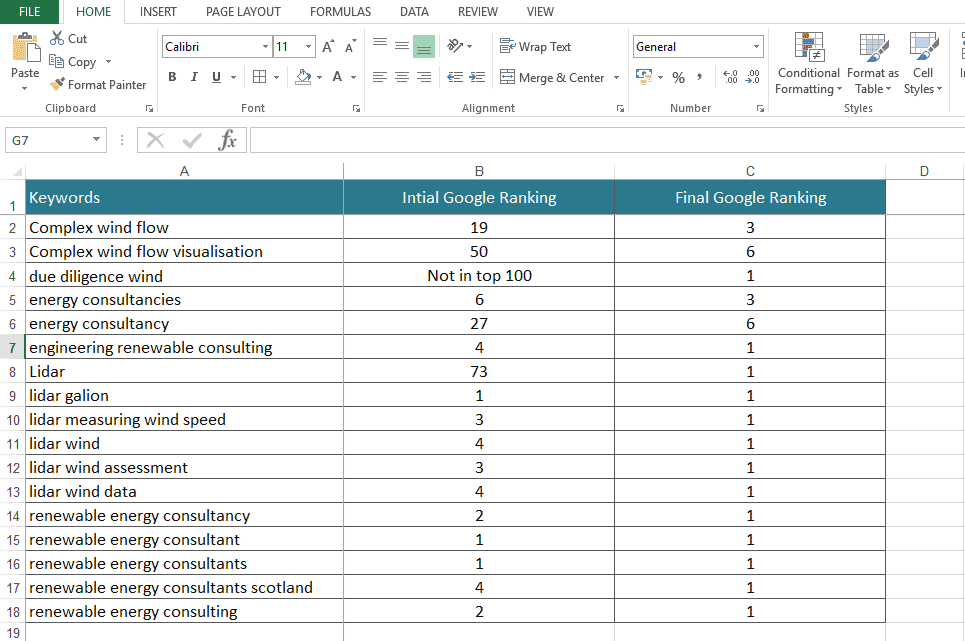Click Enter checkmark in formula bar
The height and width of the screenshot is (641, 965).
tap(192, 140)
